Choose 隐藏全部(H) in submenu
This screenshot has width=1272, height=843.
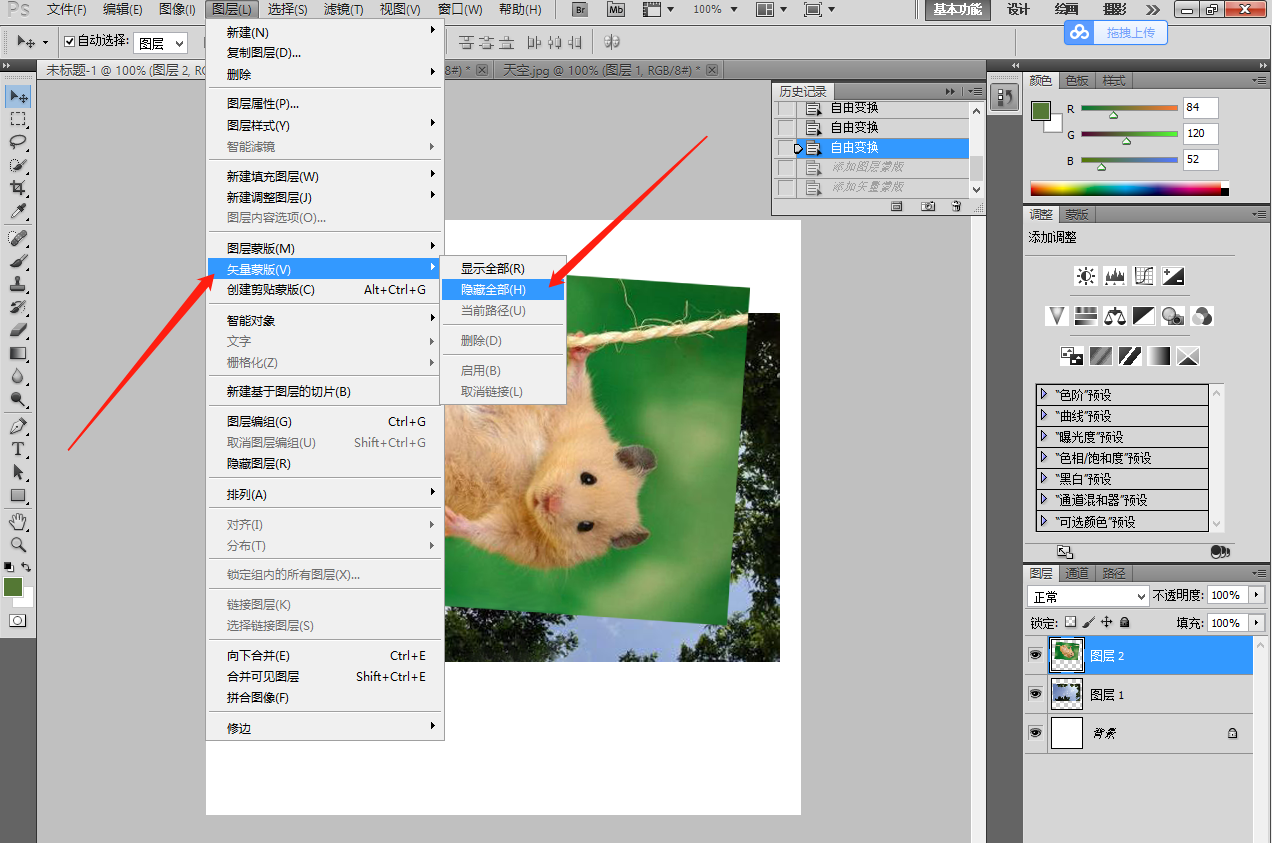[503, 289]
